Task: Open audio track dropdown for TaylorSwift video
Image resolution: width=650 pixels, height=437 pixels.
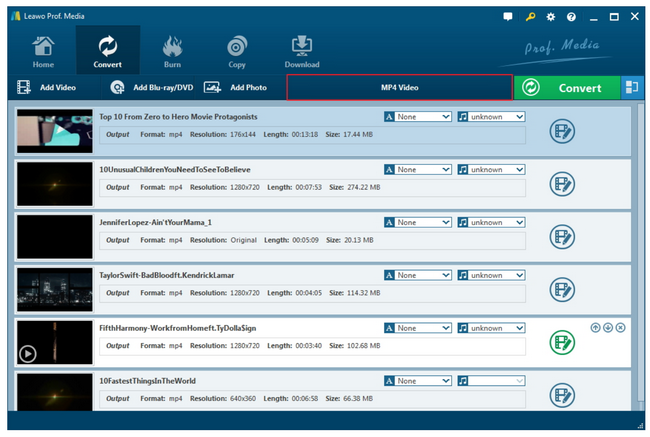Action: coord(491,275)
